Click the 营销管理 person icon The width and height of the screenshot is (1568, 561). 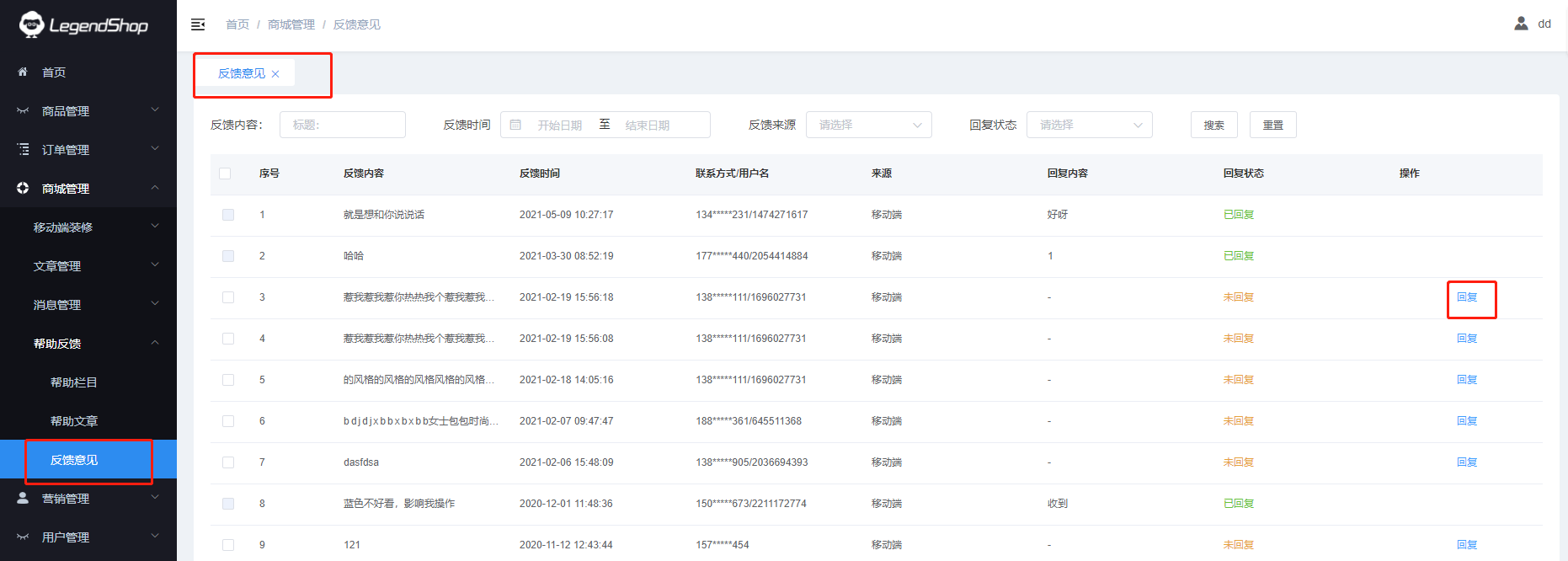click(23, 499)
